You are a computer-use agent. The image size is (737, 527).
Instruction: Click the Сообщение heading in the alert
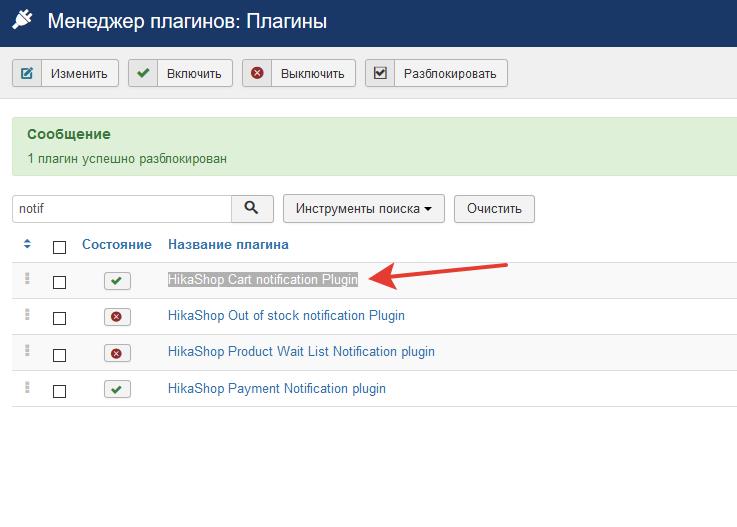69,134
